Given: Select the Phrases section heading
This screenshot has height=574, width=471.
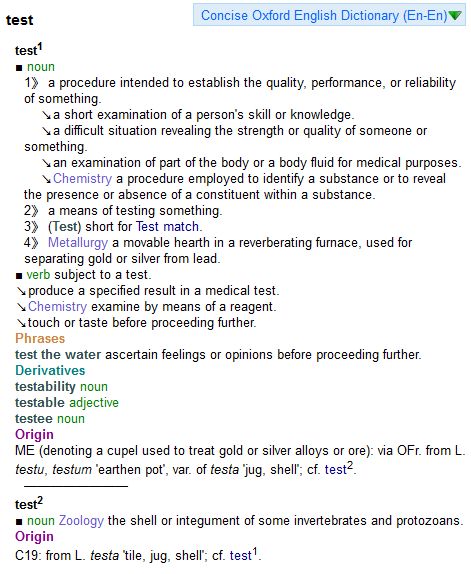Looking at the screenshot, I should [40, 339].
